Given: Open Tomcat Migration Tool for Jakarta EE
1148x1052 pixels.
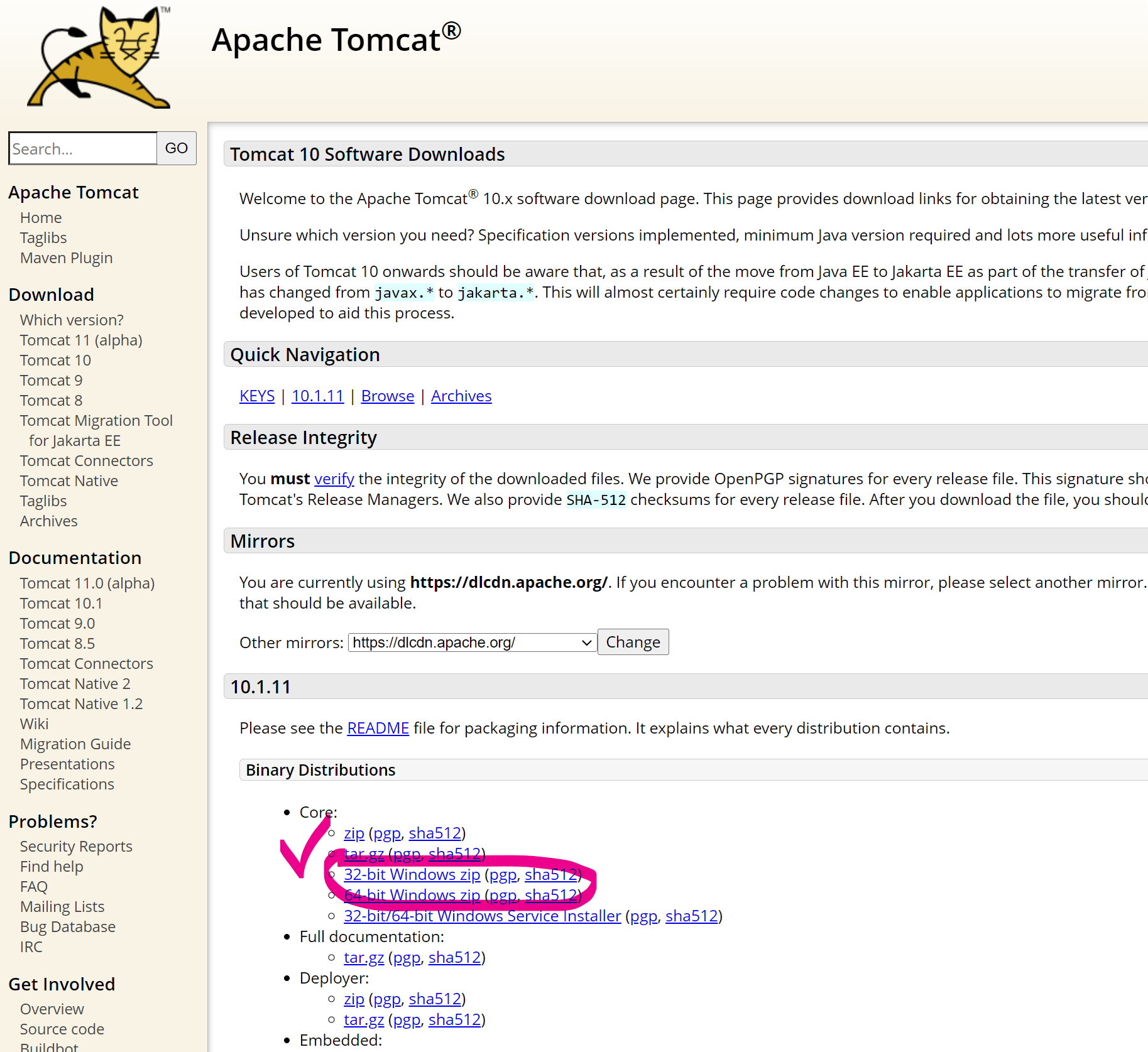Looking at the screenshot, I should [x=96, y=430].
